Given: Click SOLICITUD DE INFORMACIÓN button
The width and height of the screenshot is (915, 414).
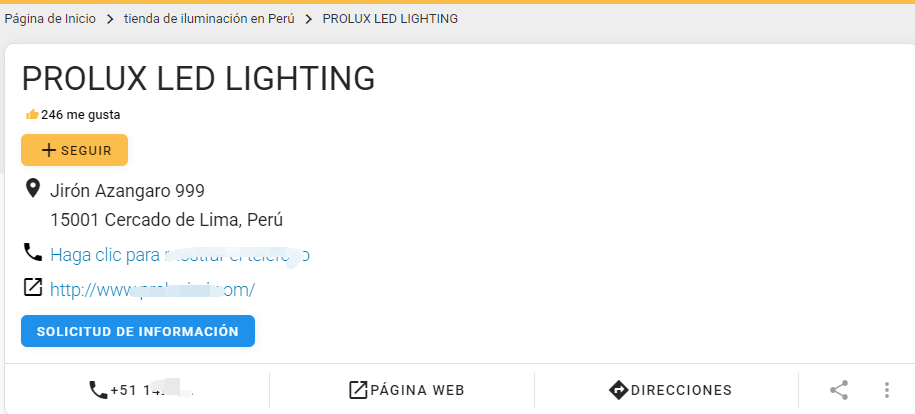Looking at the screenshot, I should tap(138, 331).
